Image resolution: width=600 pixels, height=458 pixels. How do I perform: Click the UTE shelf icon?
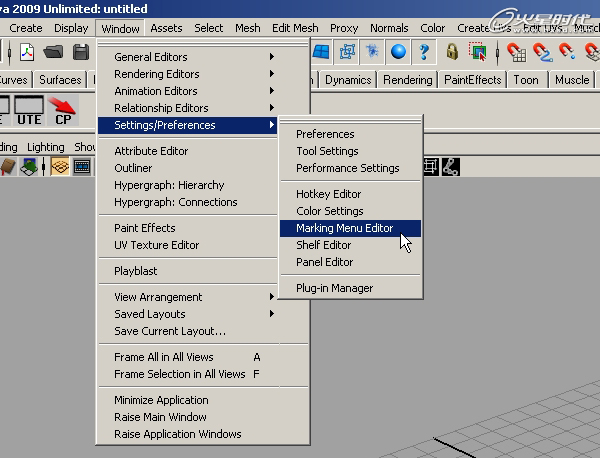[29, 110]
